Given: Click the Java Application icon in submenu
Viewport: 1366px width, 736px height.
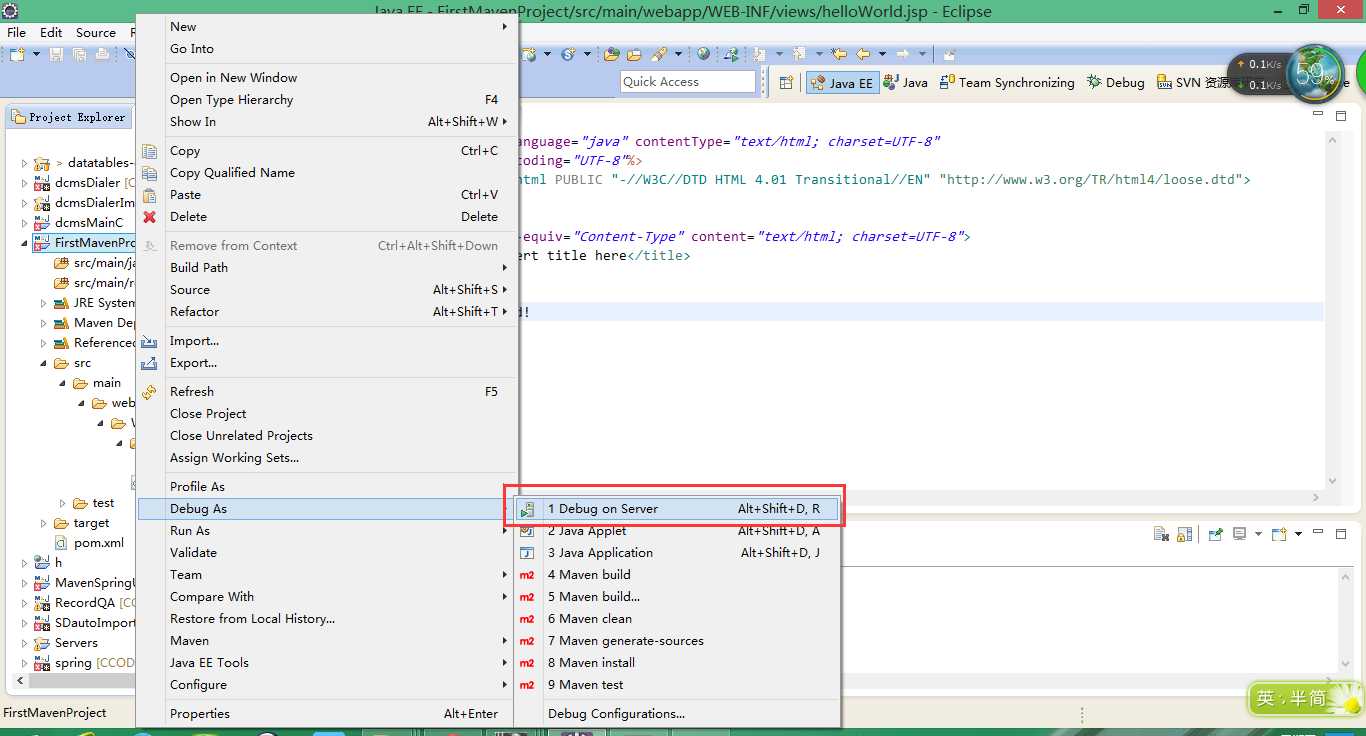Looking at the screenshot, I should pyautogui.click(x=527, y=553).
